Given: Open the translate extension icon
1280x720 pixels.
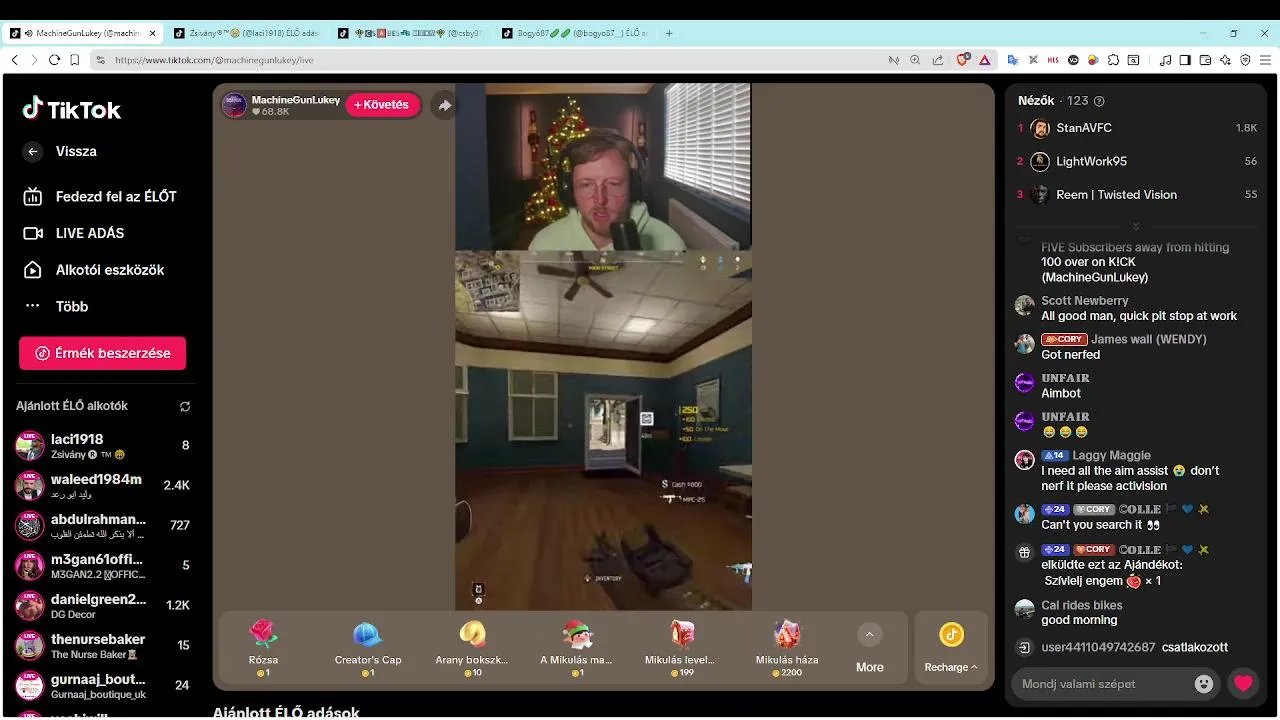Looking at the screenshot, I should coord(1012,60).
